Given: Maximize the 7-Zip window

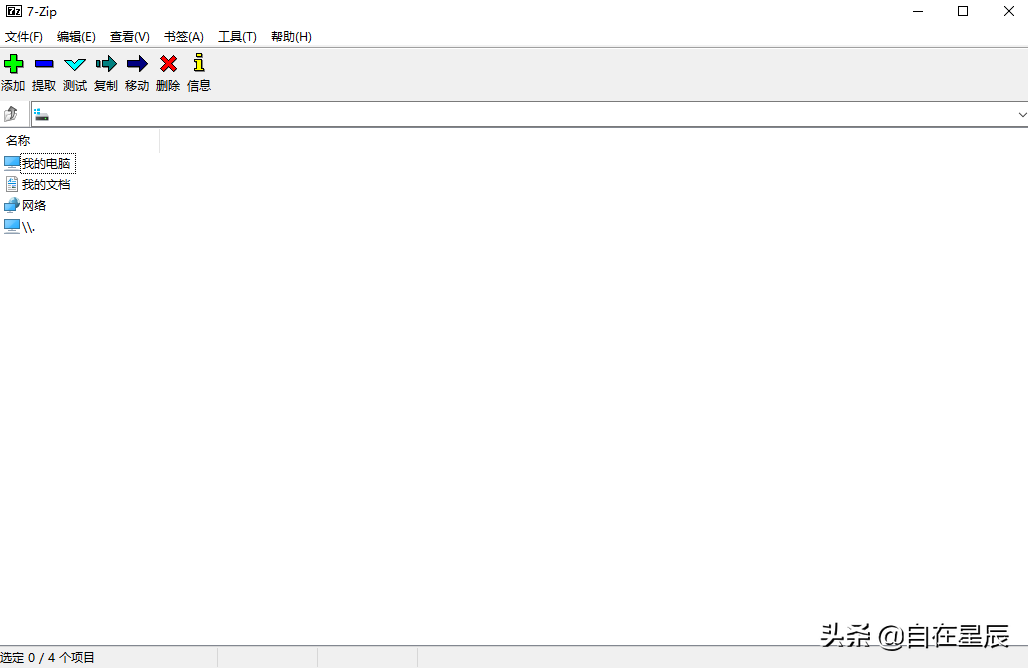Looking at the screenshot, I should [x=963, y=11].
